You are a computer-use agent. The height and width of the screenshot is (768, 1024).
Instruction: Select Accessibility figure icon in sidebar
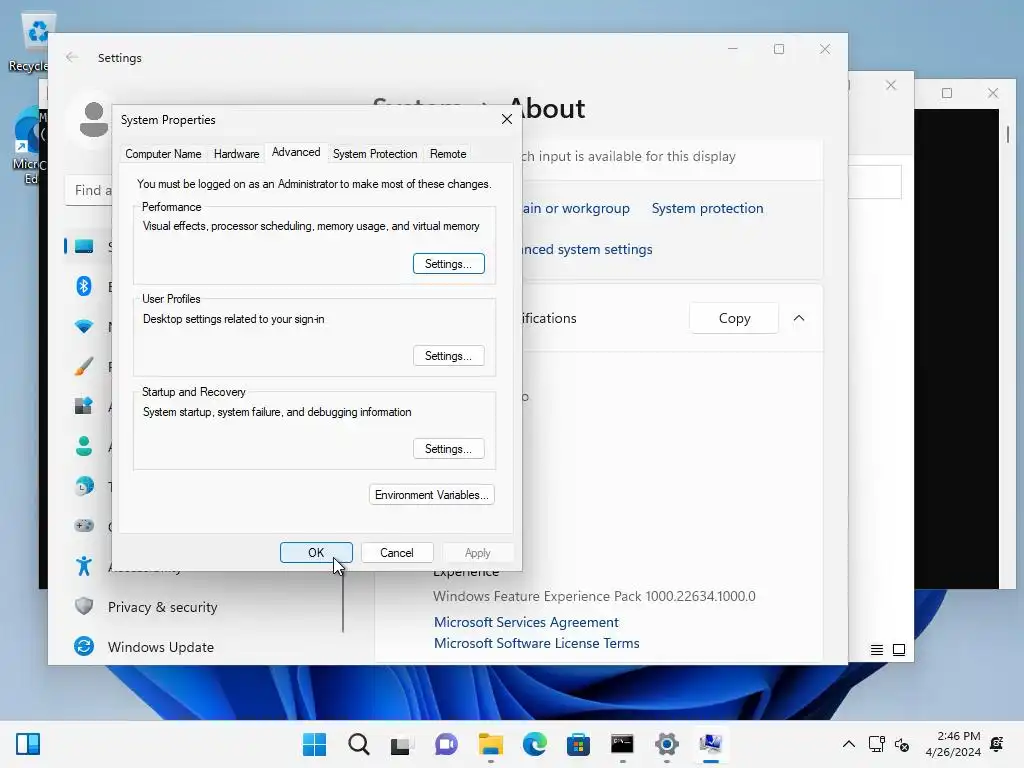click(x=84, y=566)
